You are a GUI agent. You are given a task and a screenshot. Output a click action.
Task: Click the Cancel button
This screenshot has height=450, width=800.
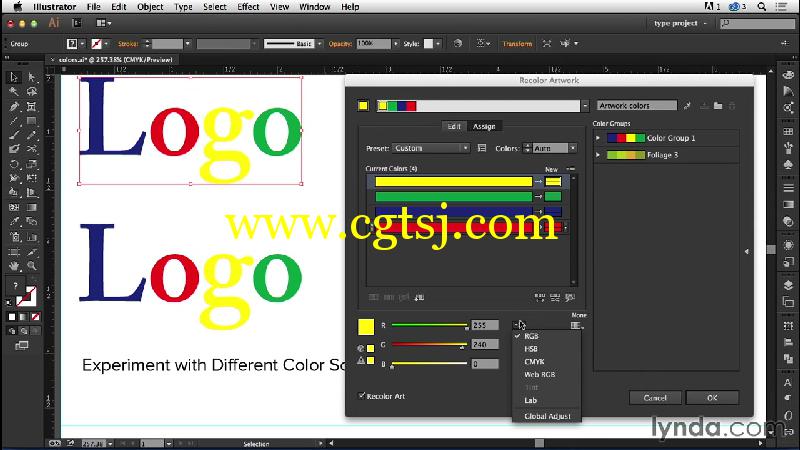tap(655, 397)
